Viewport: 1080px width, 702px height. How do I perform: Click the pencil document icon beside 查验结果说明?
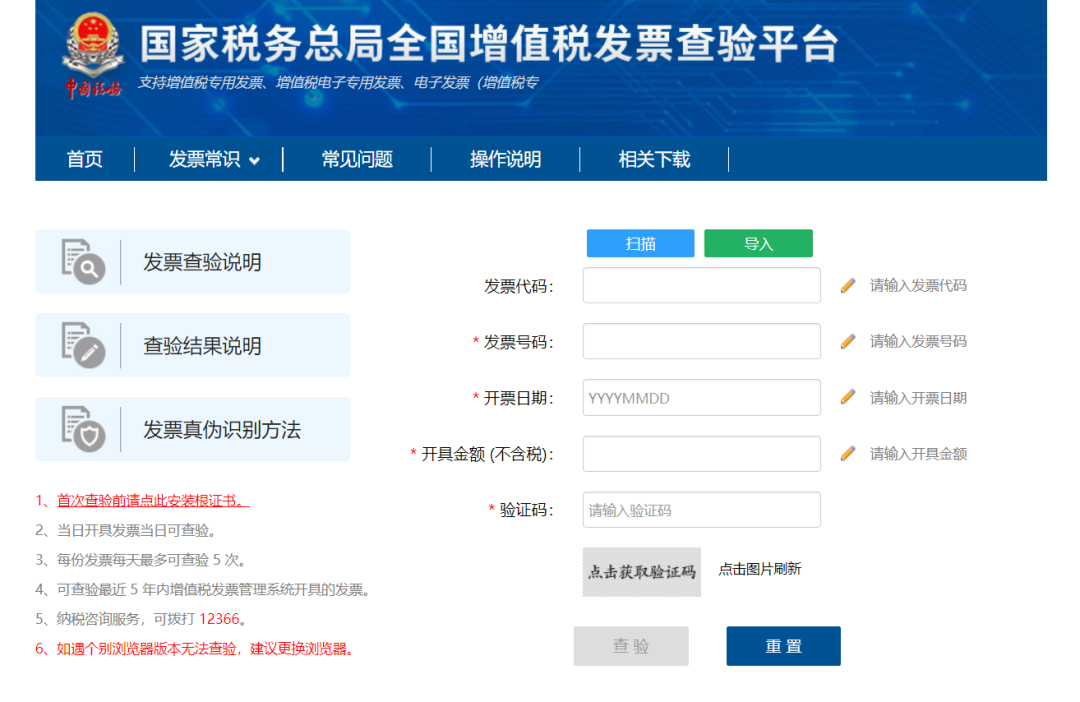[x=83, y=345]
